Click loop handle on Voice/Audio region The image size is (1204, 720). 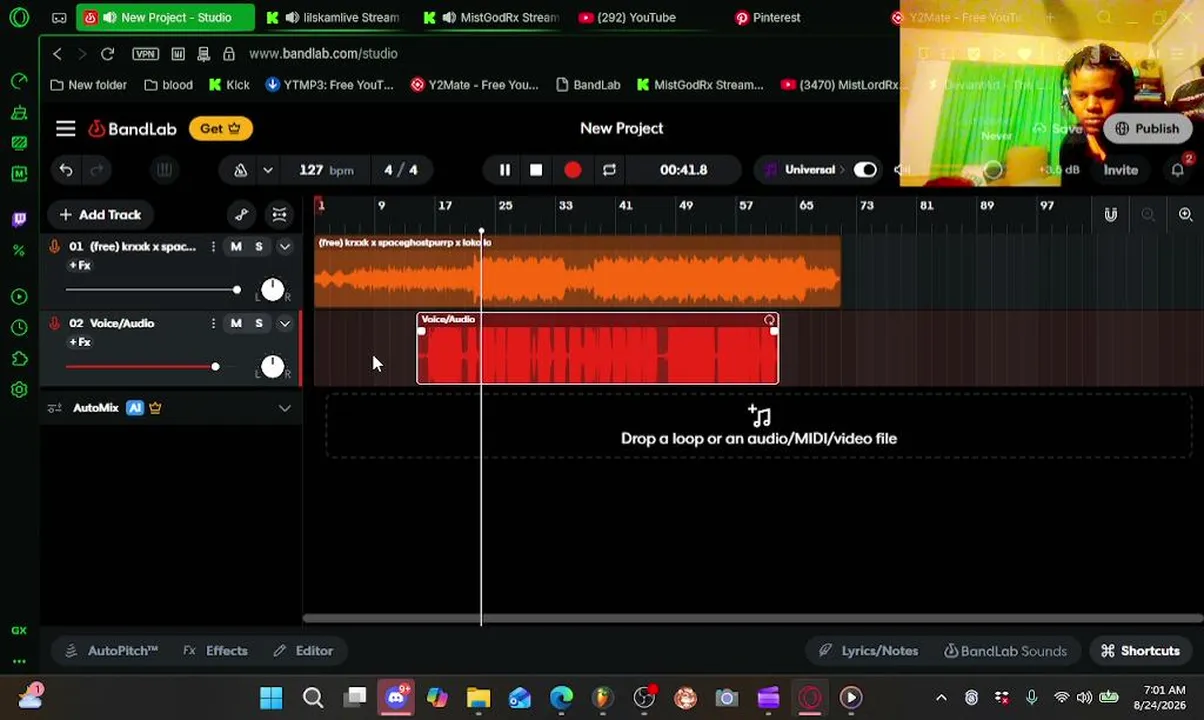pos(769,320)
